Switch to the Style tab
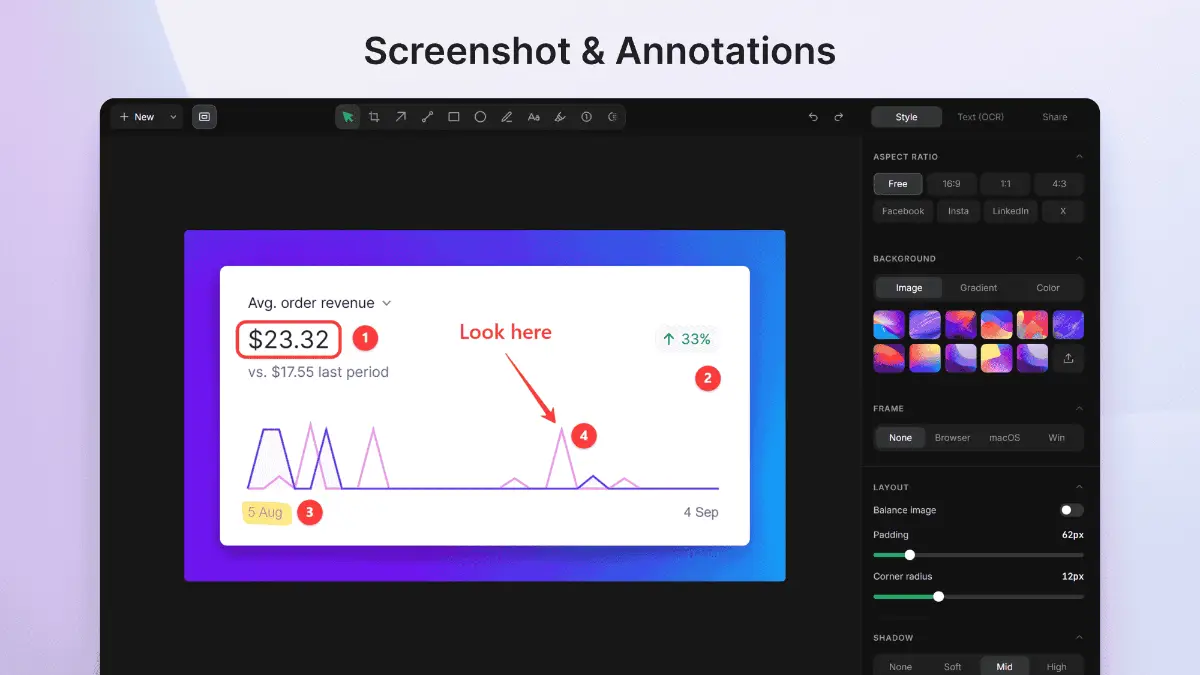 907,117
